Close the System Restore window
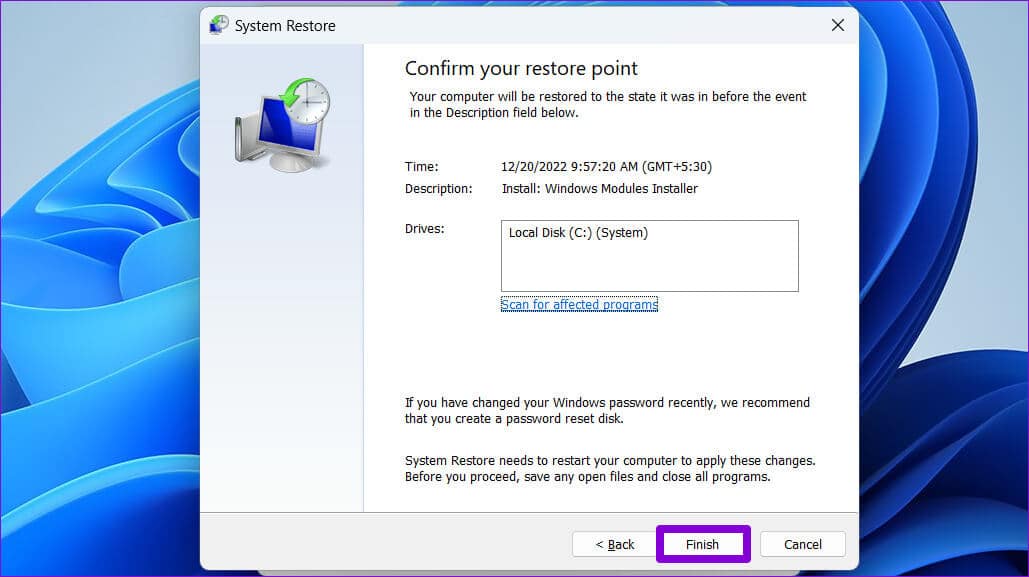Viewport: 1029px width, 577px height. tap(837, 25)
